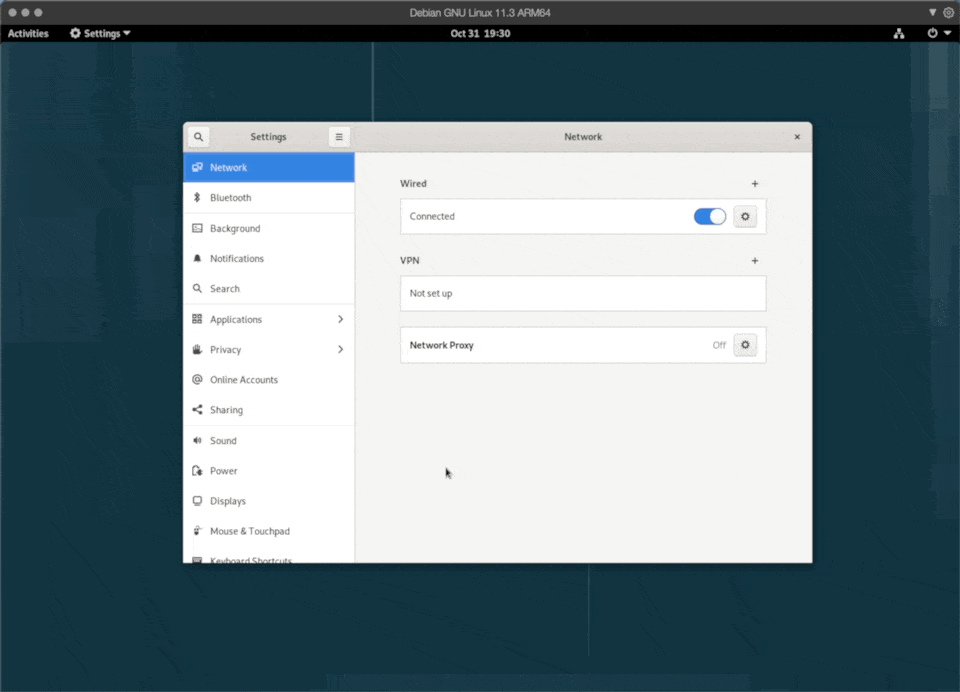960x692 pixels.
Task: Open the Activities overview
Action: point(28,33)
